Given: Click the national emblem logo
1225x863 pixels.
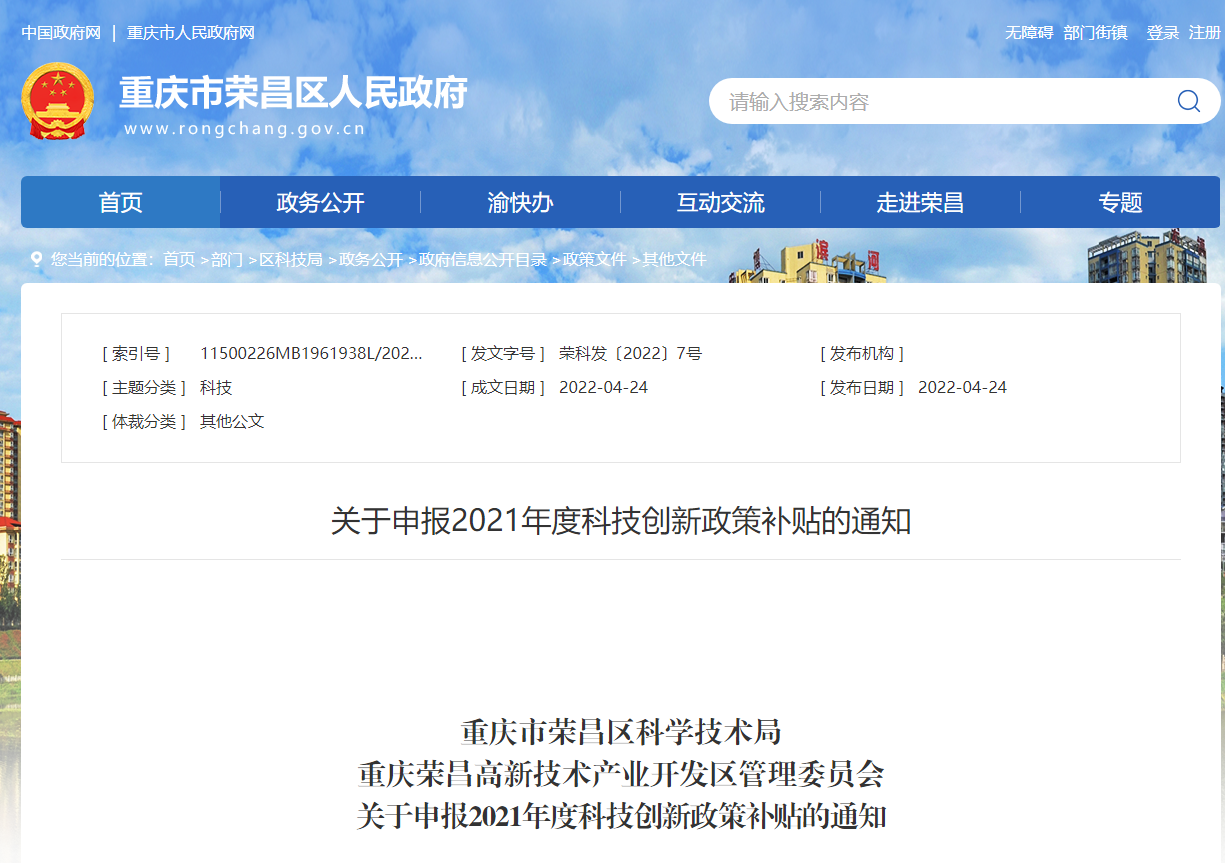Looking at the screenshot, I should tap(58, 102).
